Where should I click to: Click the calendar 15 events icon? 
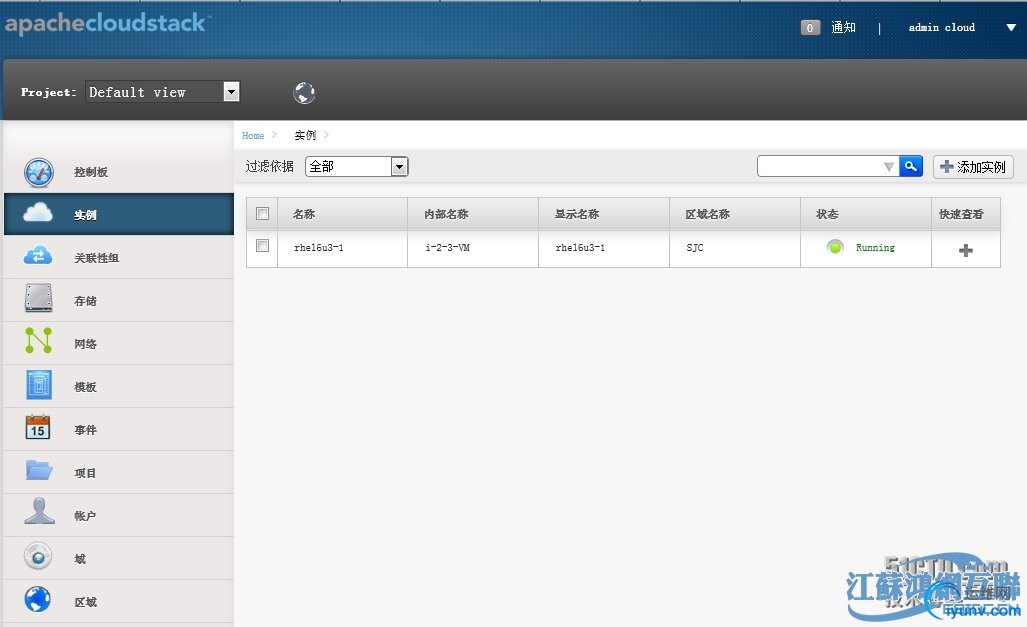click(x=38, y=427)
